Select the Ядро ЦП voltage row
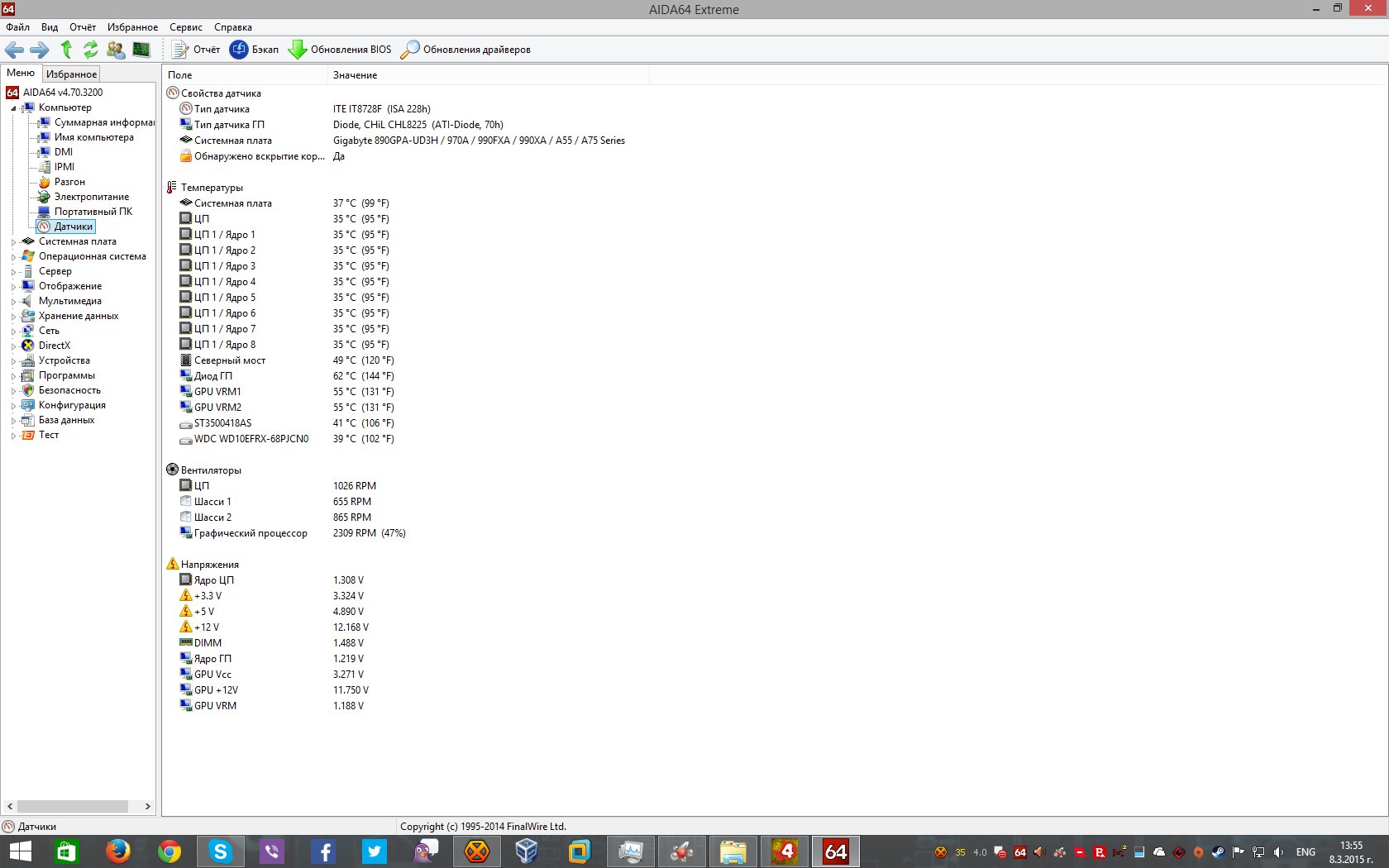Image resolution: width=1389 pixels, height=868 pixels. 271,580
